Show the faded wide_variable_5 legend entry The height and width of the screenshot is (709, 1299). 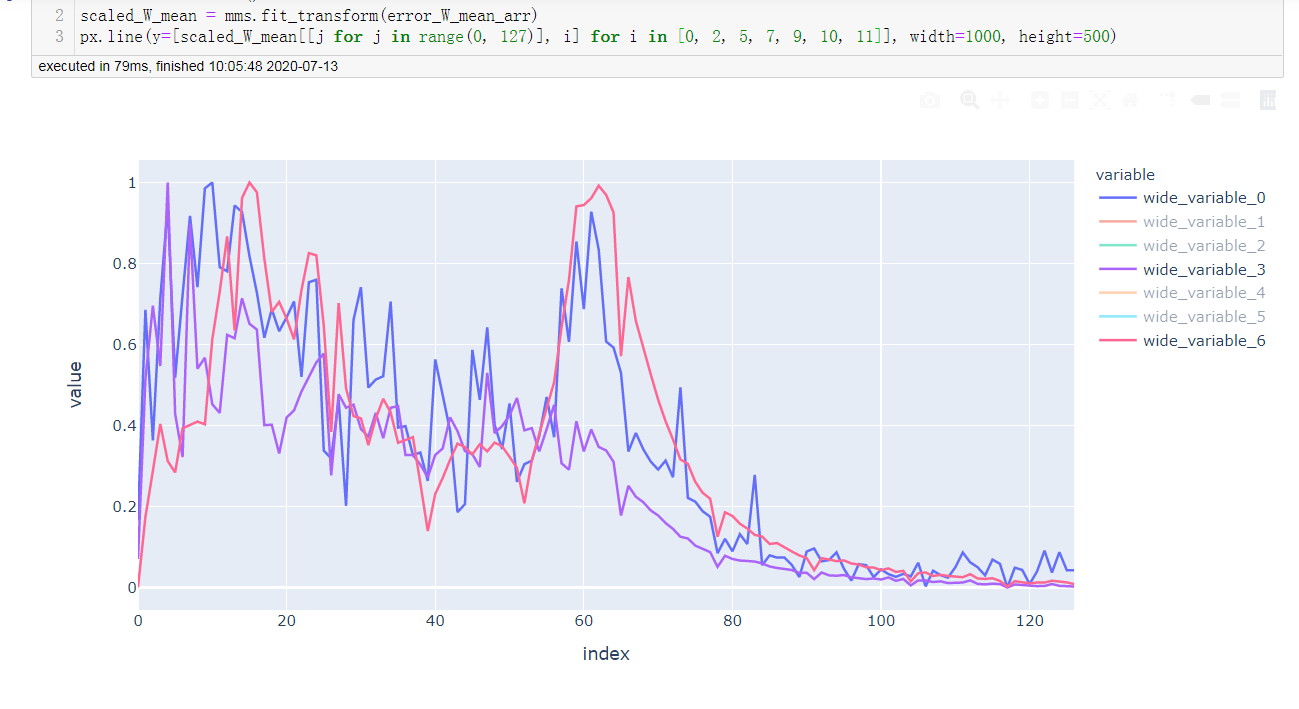coord(1204,316)
